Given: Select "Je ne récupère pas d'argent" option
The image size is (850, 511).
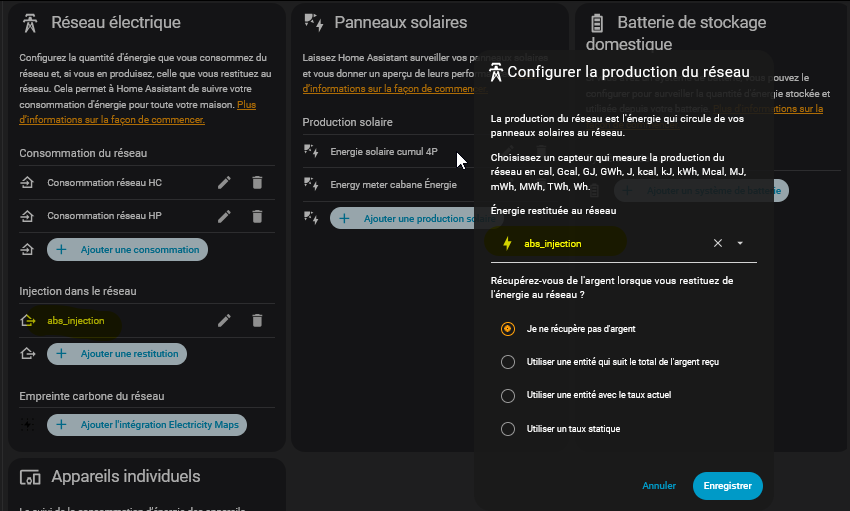Looking at the screenshot, I should (x=508, y=328).
